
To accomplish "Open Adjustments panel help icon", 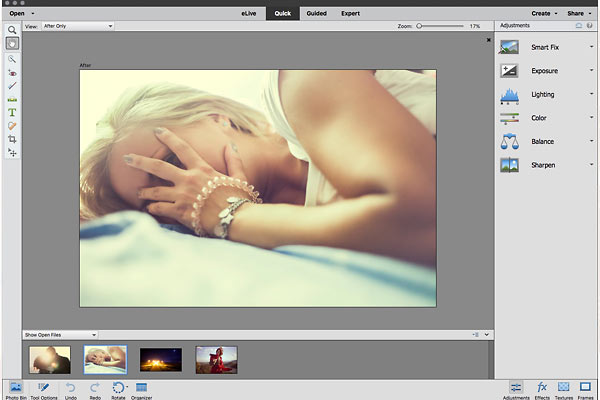I will (x=589, y=26).
